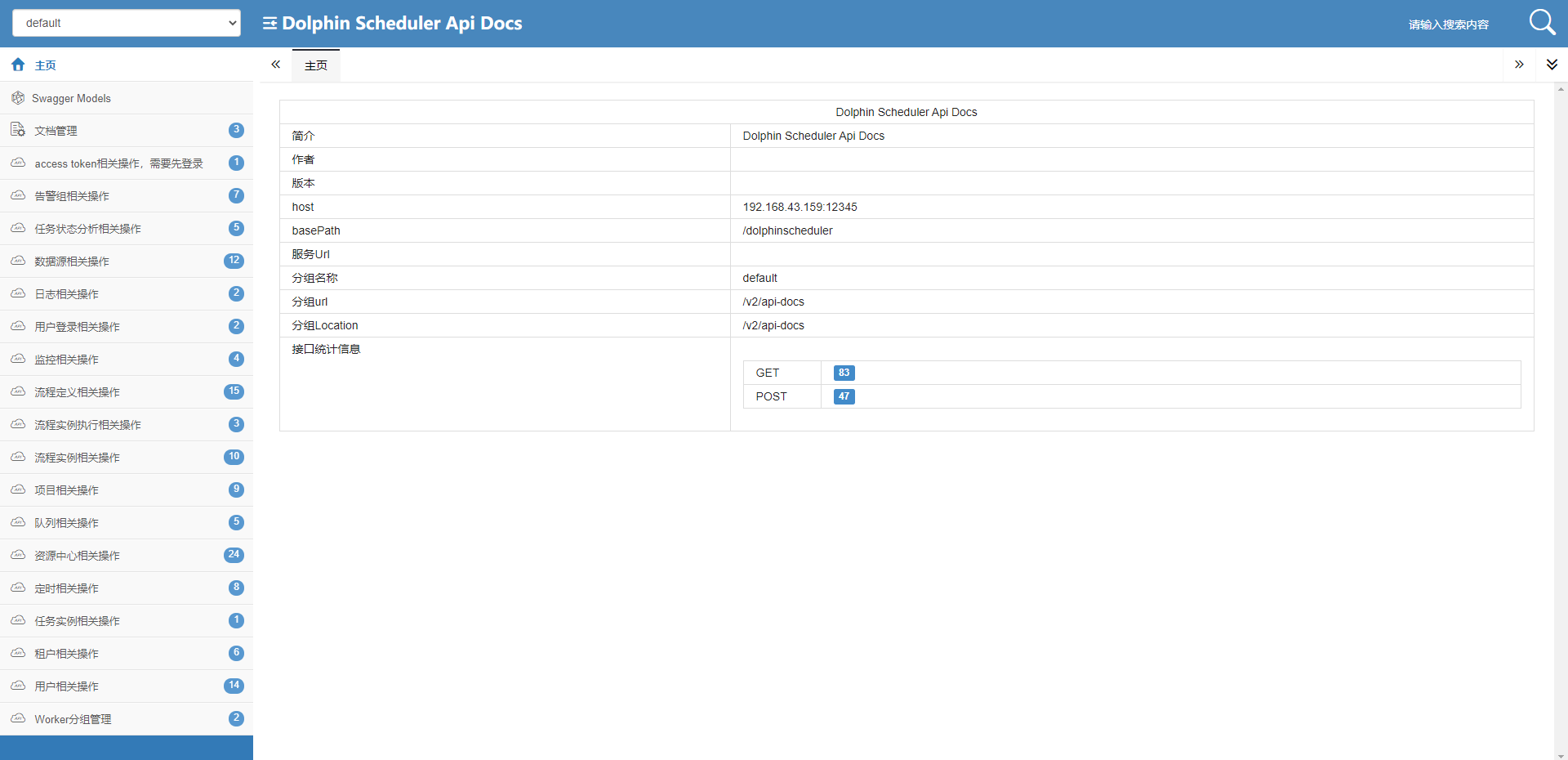Open the Swagger Models section icon
The height and width of the screenshot is (760, 1568).
click(17, 98)
